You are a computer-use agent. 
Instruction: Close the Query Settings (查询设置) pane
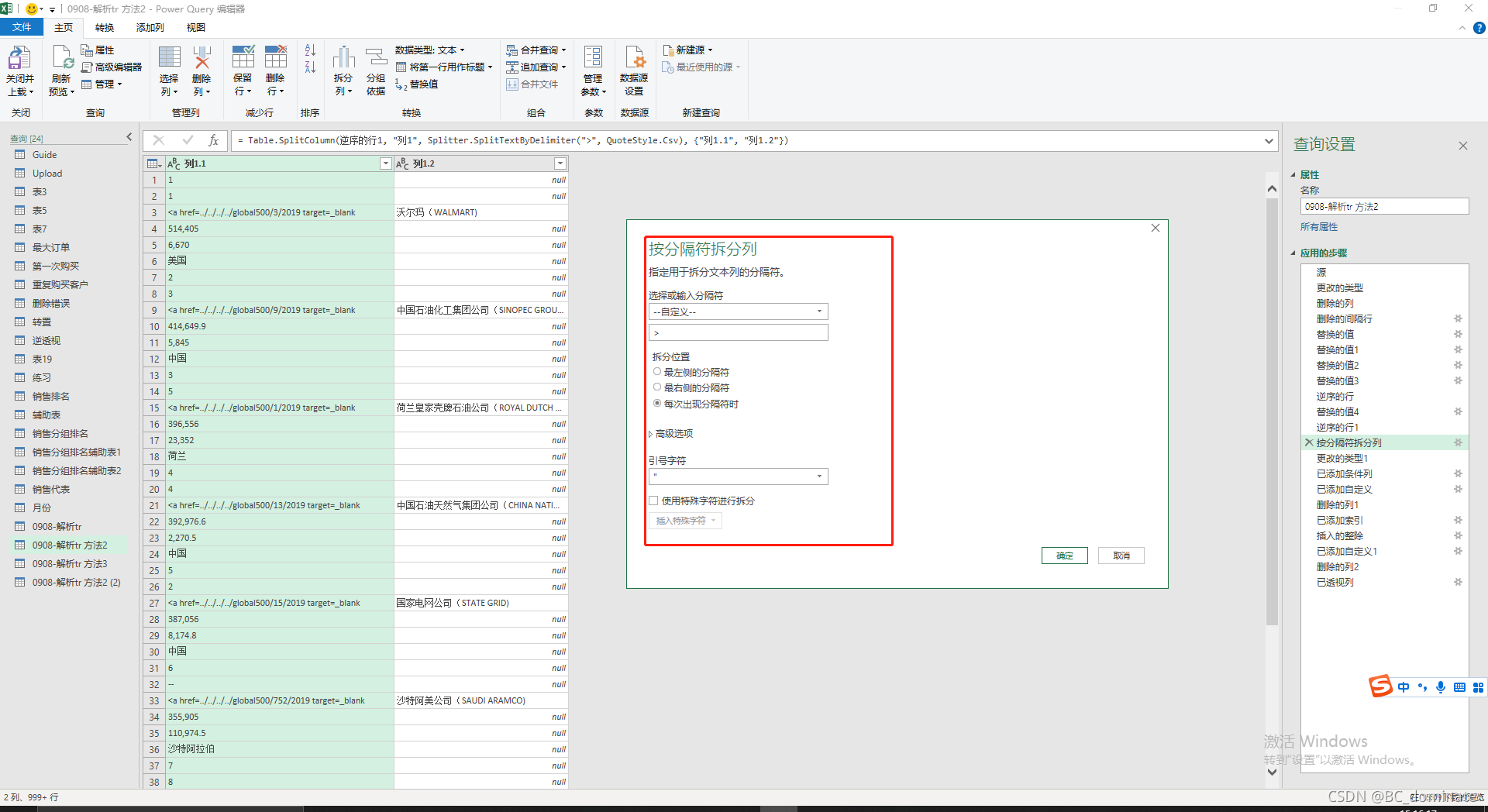(x=1463, y=146)
